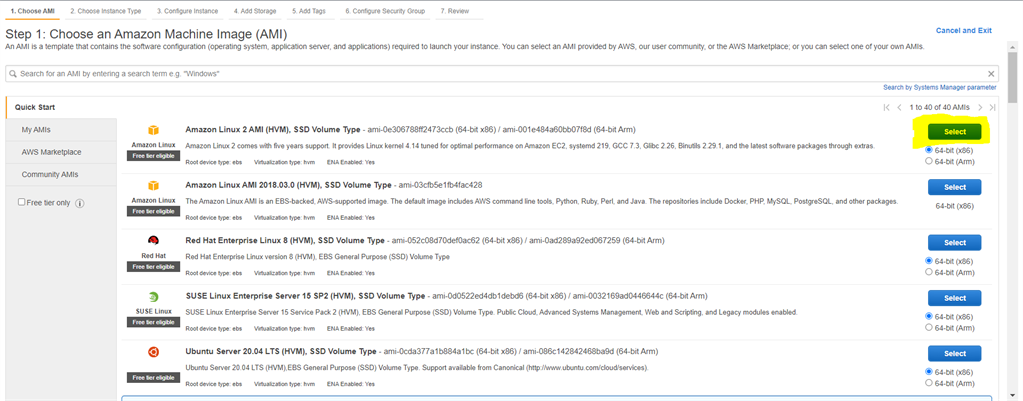Image resolution: width=1023 pixels, height=401 pixels.
Task: Click the Red Hat logo icon
Action: pos(153,241)
